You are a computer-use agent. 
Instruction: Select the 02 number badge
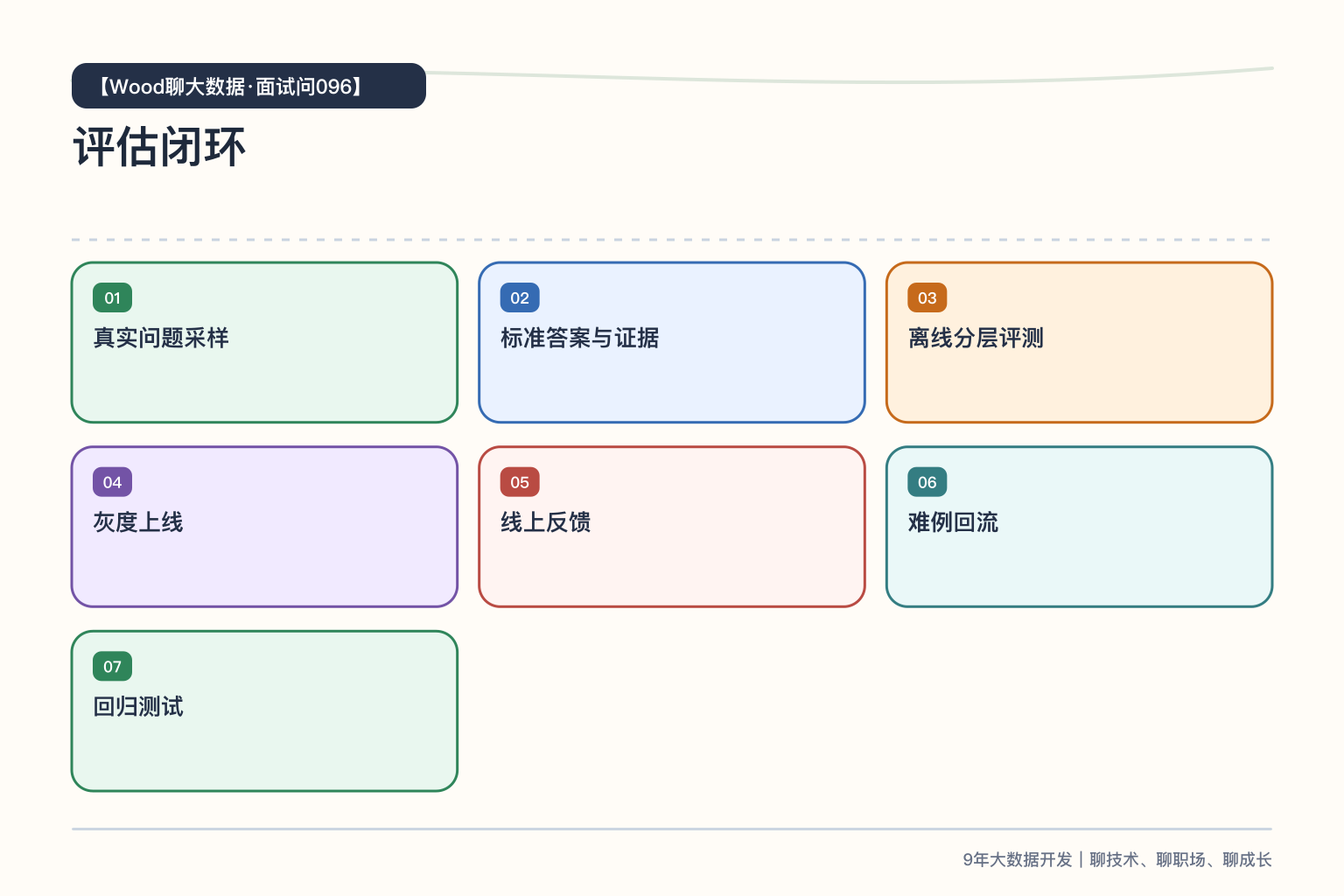click(520, 297)
